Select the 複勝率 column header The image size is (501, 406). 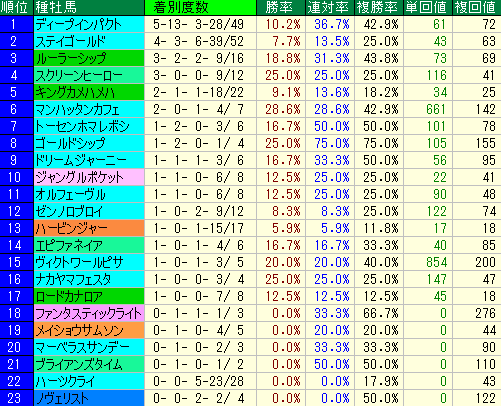click(379, 7)
